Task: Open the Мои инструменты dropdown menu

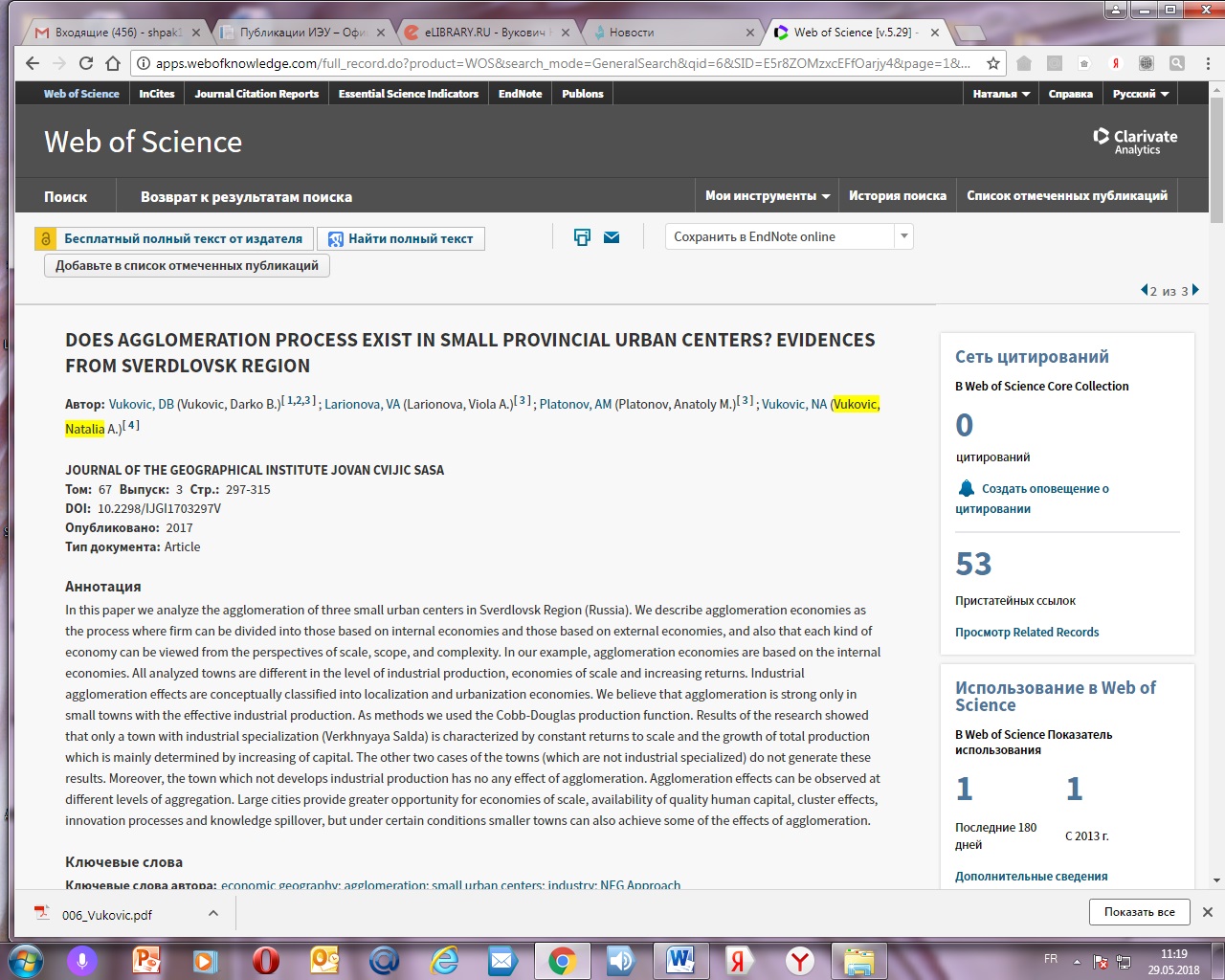Action: tap(767, 195)
